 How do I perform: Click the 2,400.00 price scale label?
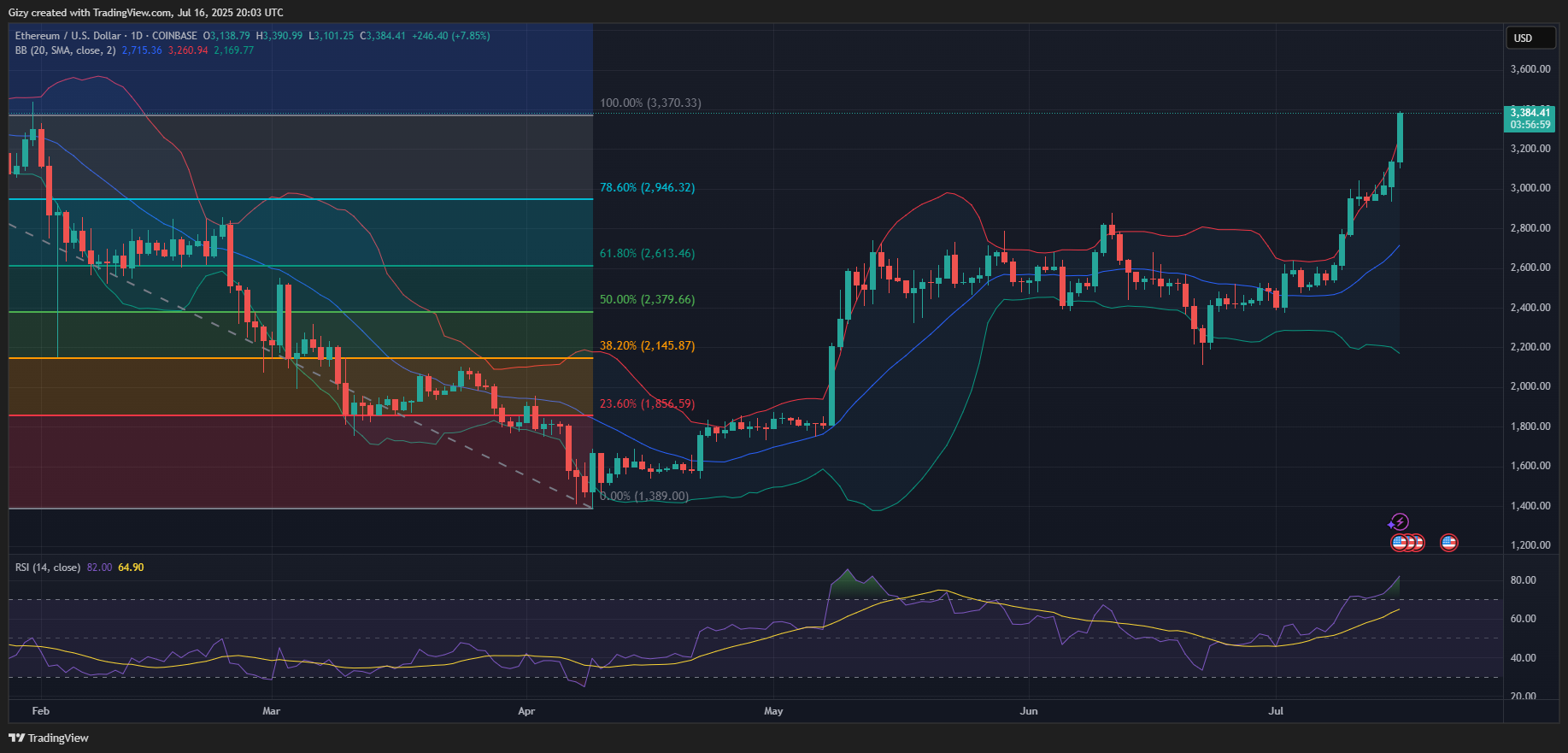(x=1530, y=308)
